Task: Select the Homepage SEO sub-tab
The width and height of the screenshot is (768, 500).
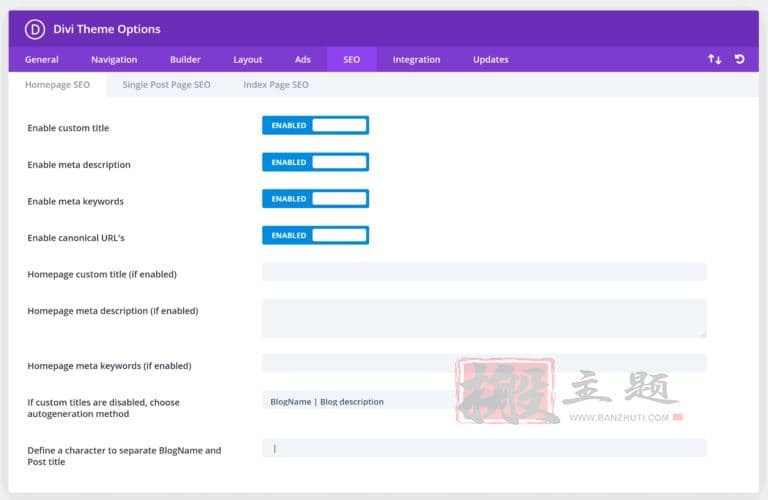Action: pos(57,85)
